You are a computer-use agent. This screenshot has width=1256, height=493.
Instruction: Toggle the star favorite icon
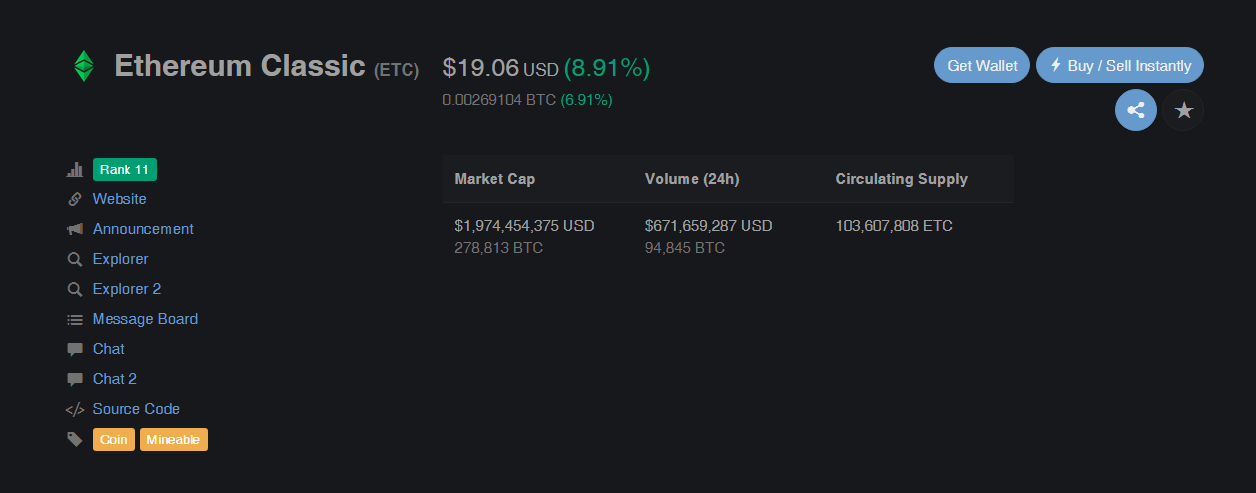click(1183, 110)
